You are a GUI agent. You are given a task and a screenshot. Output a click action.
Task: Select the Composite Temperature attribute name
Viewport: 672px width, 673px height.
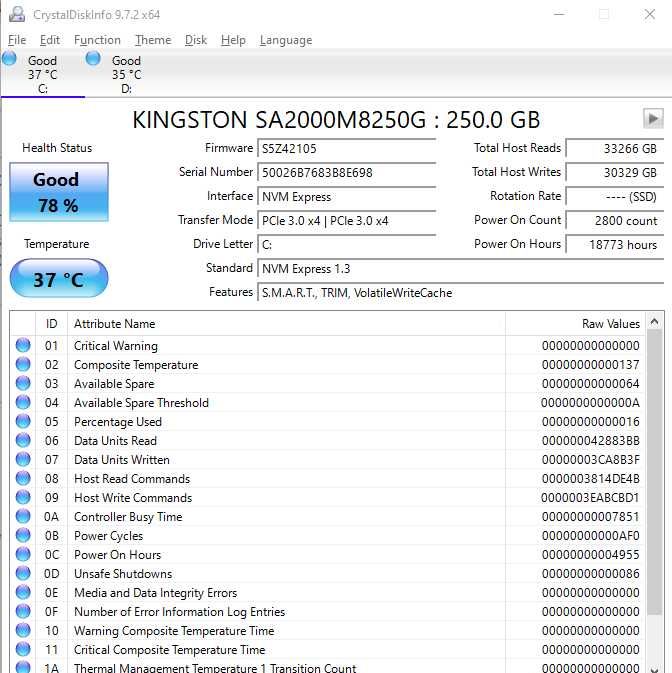coord(136,365)
